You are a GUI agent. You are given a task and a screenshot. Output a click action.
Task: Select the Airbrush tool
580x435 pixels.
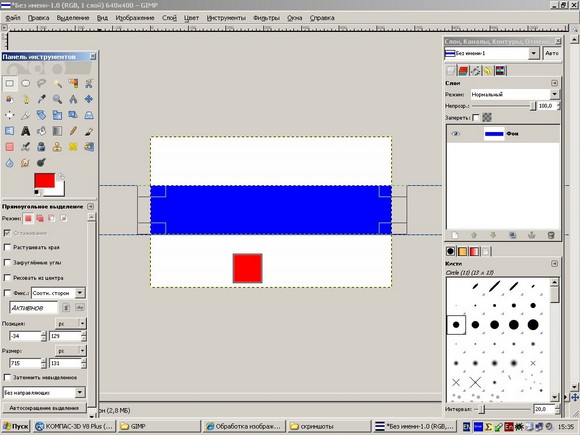click(26, 147)
